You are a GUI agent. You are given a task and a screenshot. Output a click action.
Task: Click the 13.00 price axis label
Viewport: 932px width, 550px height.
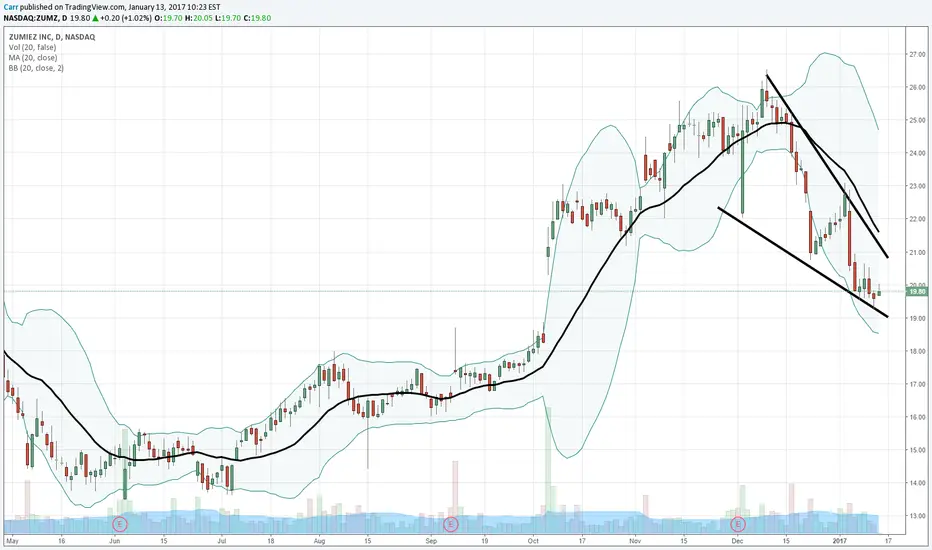(917, 517)
